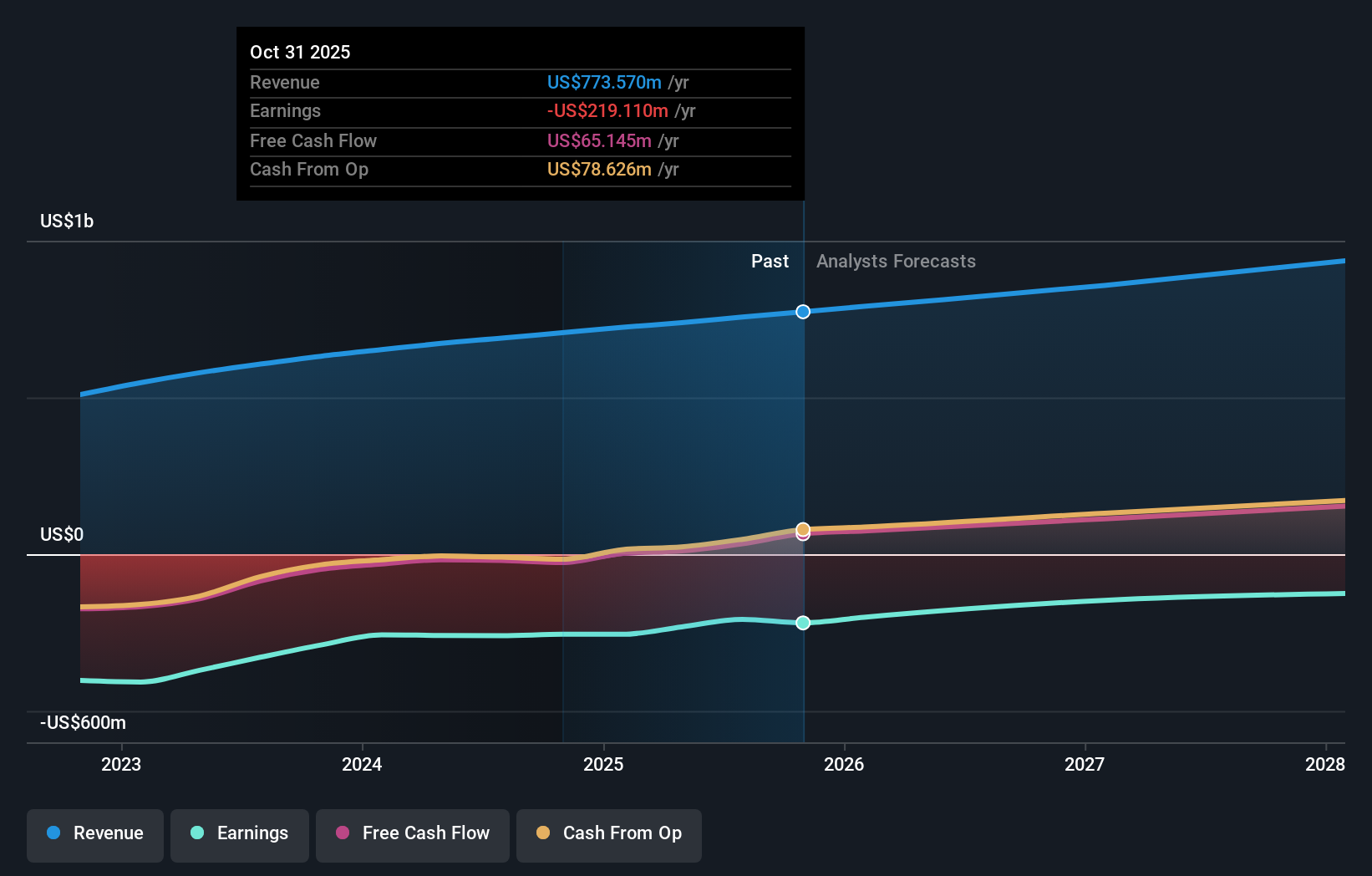Click the blue Revenue dot in legend
Image resolution: width=1372 pixels, height=876 pixels.
pos(53,833)
